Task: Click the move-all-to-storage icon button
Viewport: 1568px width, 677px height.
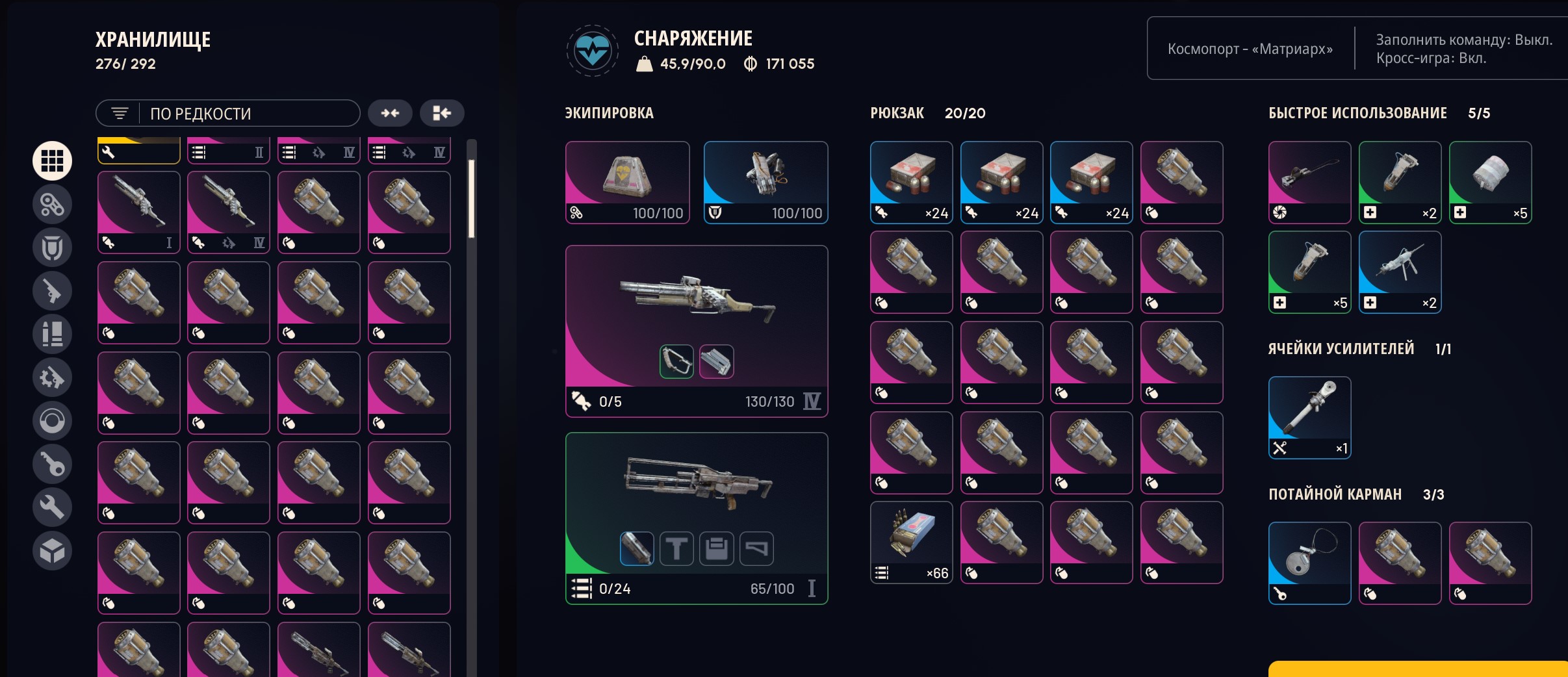Action: pyautogui.click(x=442, y=113)
